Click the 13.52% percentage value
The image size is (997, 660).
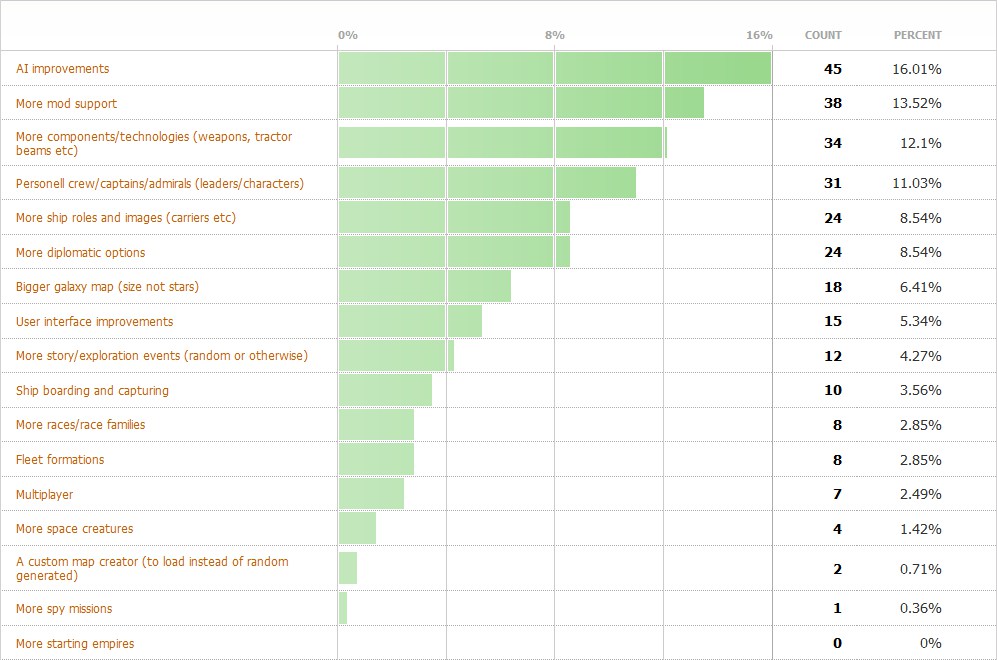coord(917,104)
